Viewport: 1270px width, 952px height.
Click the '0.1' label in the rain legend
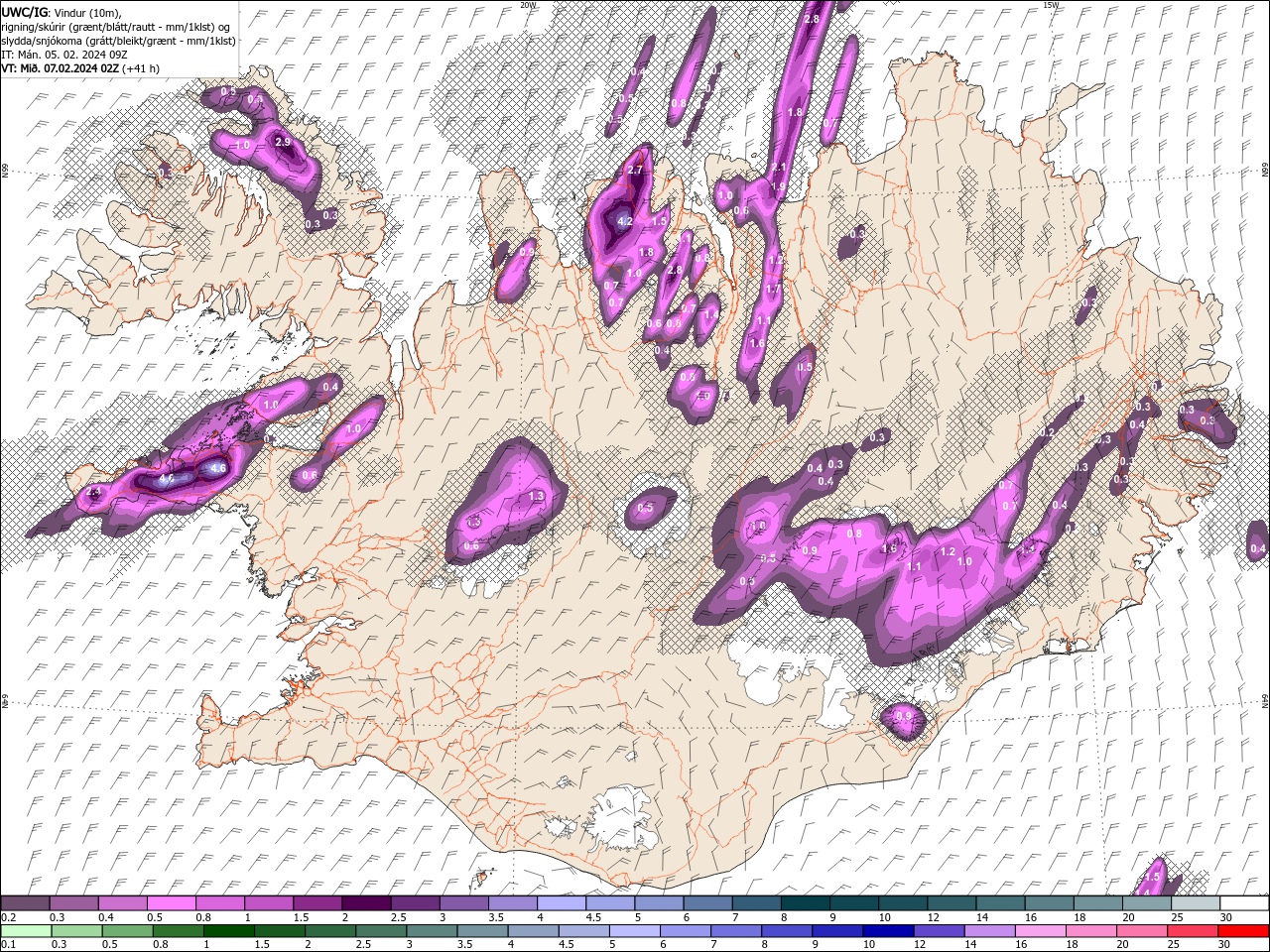point(10,945)
